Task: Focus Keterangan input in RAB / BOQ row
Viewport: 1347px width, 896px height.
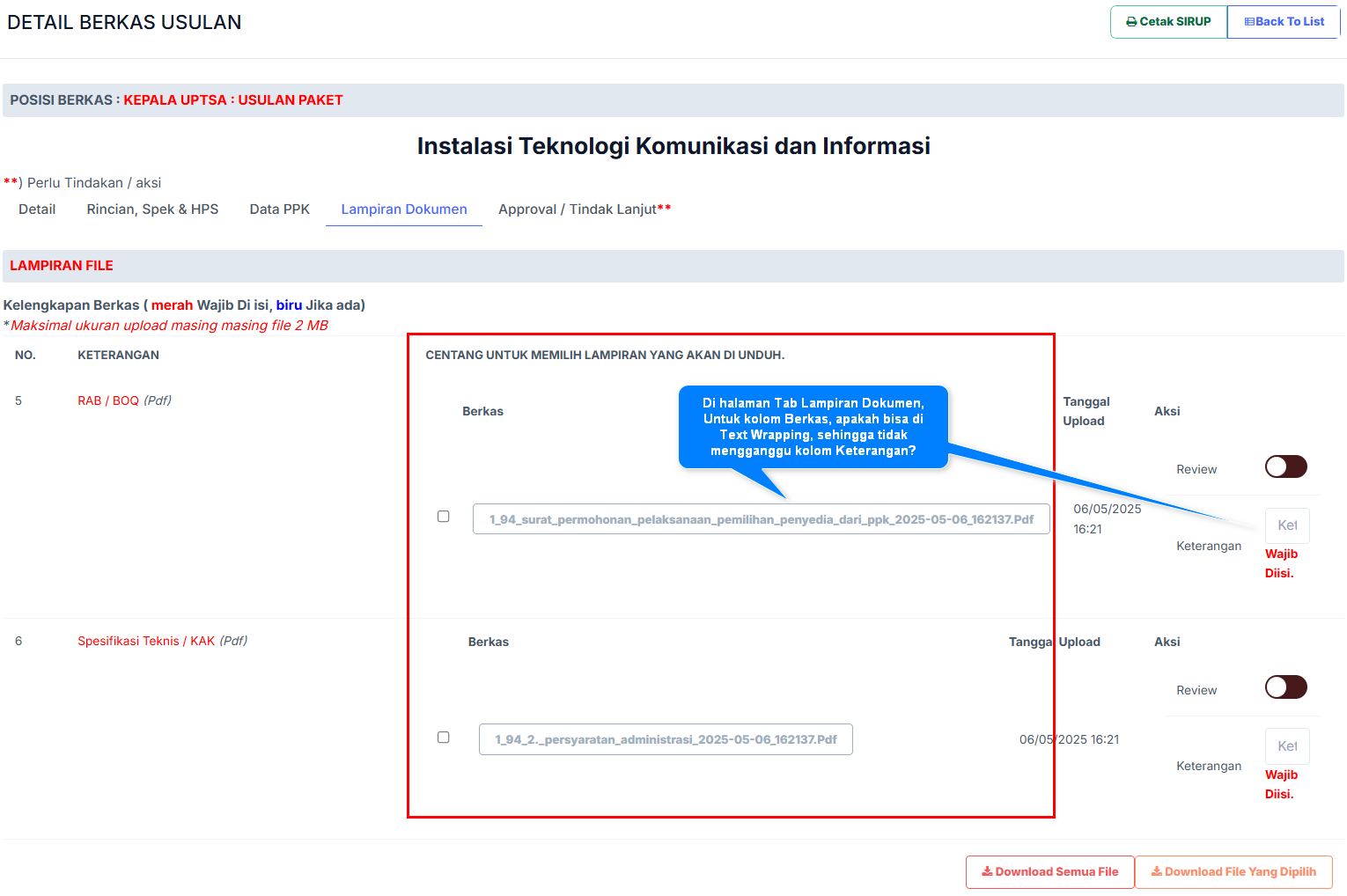Action: (x=1287, y=525)
